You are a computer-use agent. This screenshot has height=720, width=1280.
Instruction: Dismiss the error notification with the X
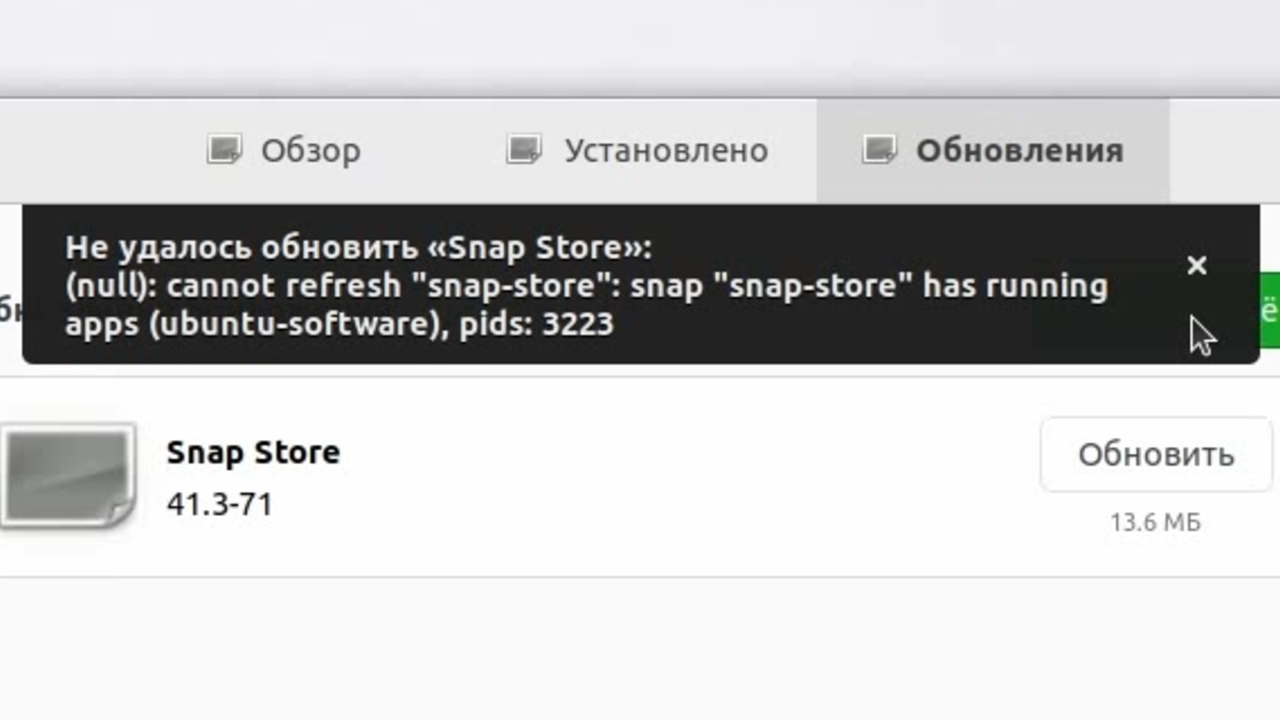pos(1196,265)
